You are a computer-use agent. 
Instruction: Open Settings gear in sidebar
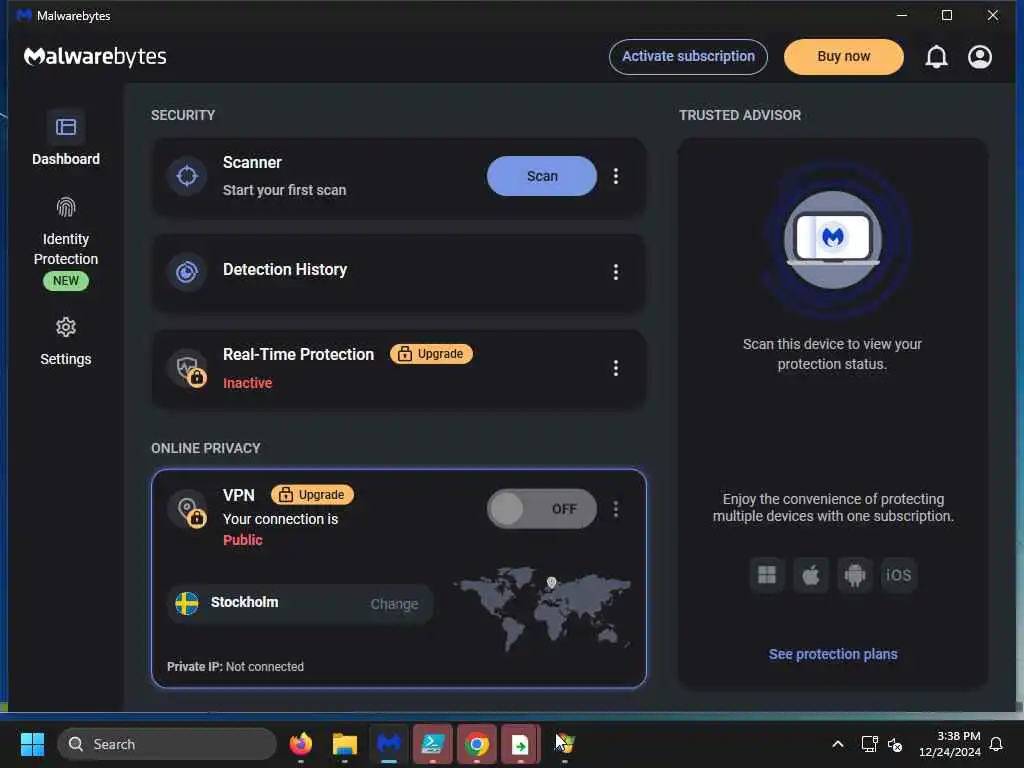[66, 327]
